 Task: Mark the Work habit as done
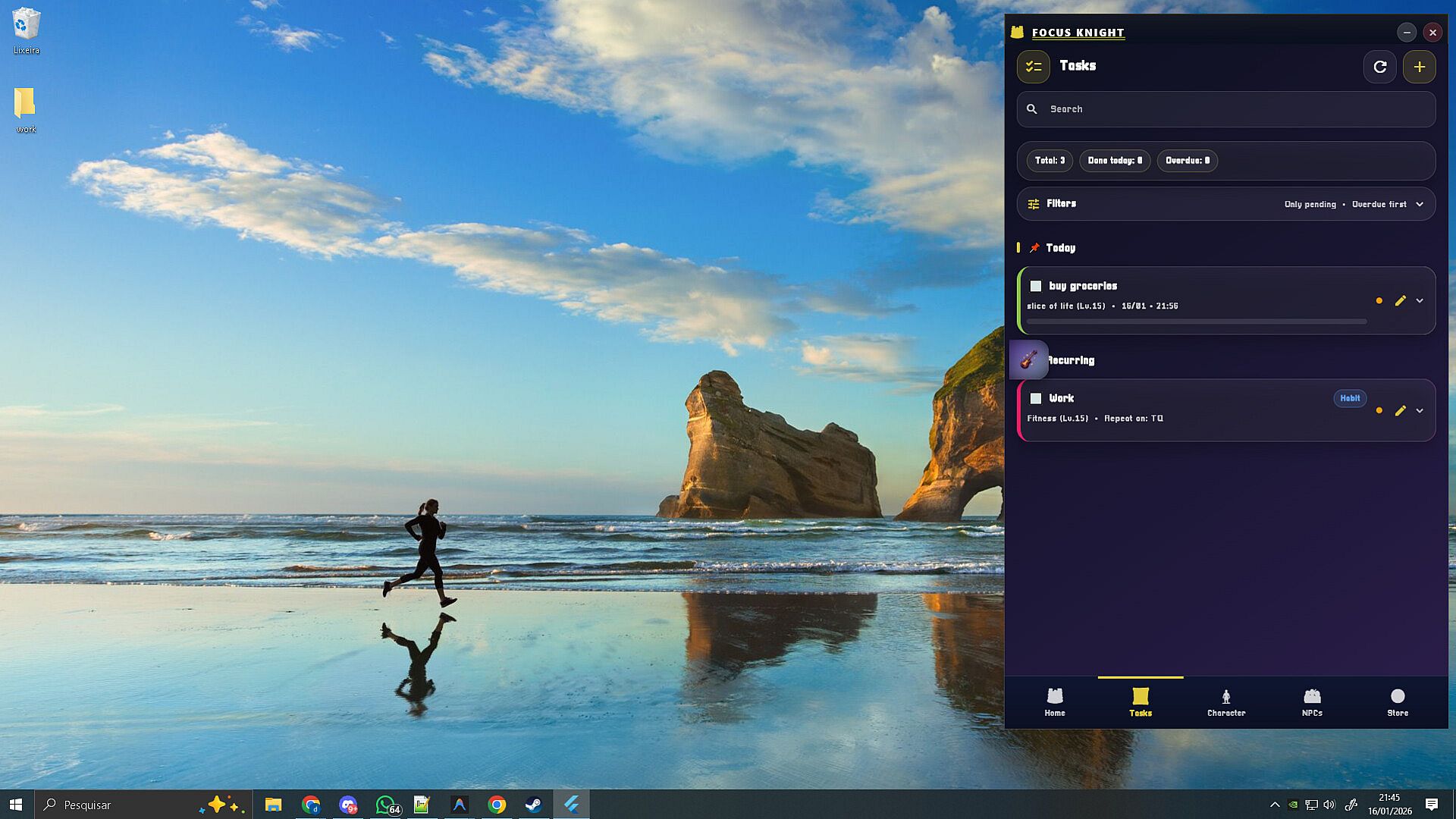[x=1035, y=398]
